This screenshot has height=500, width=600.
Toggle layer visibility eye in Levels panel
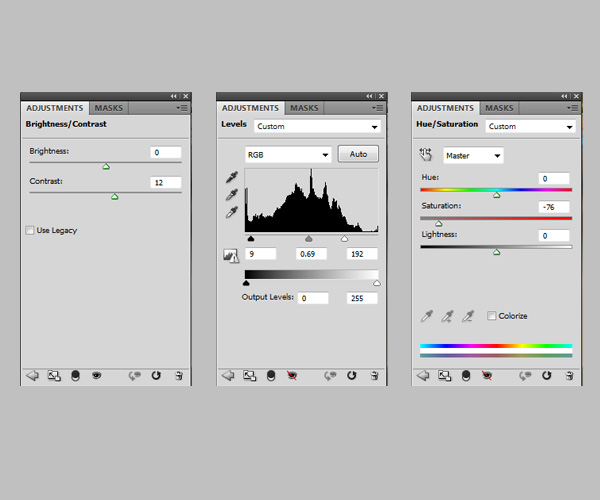point(292,376)
